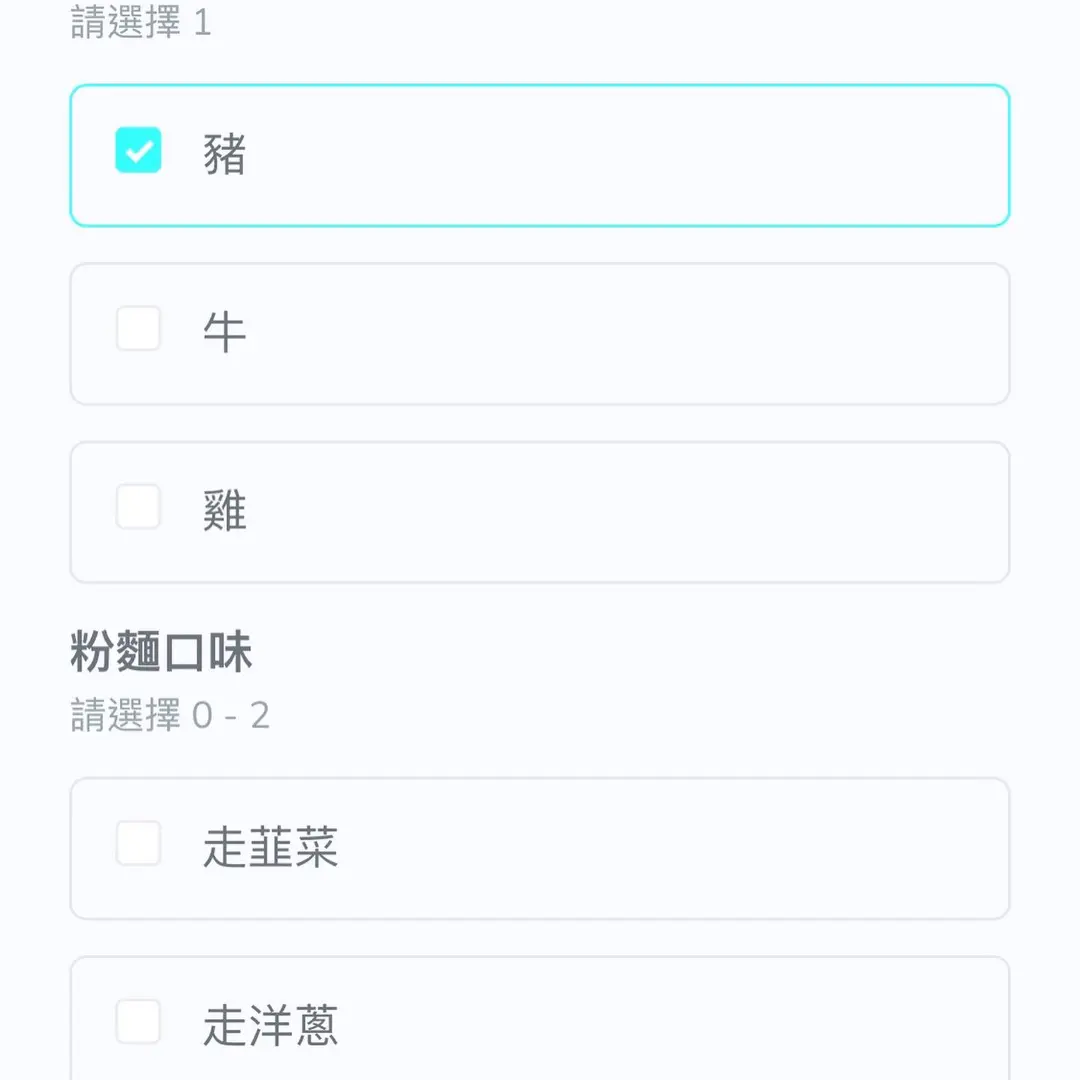1080x1080 pixels.
Task: Click the 粉麵口味 section heading
Action: [x=161, y=654]
